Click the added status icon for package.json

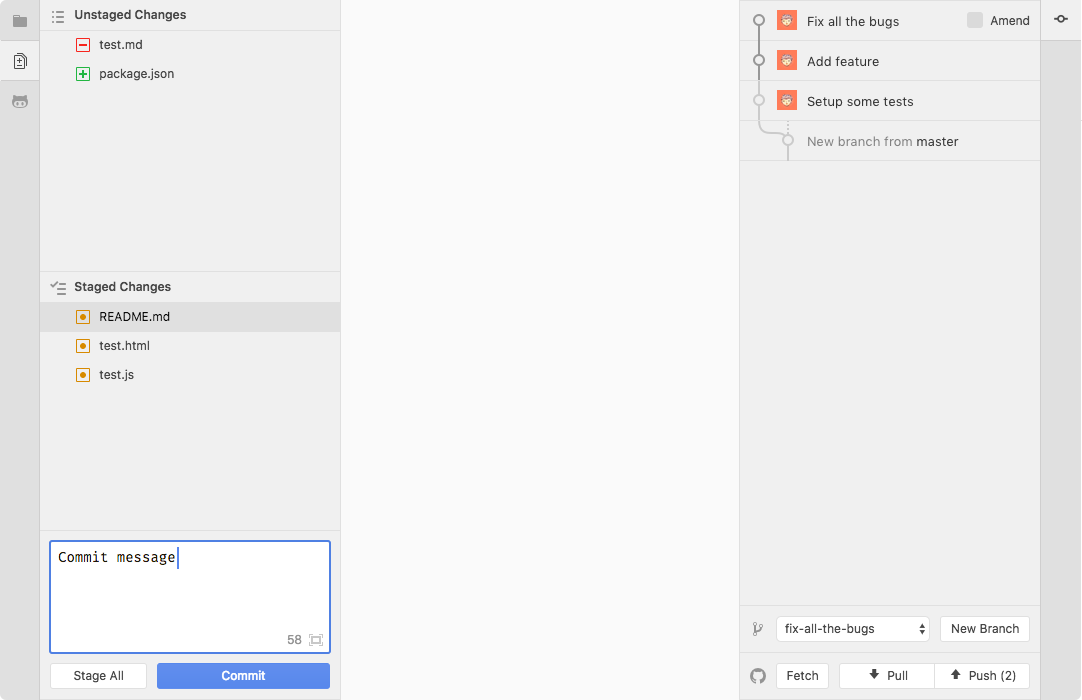click(x=83, y=74)
